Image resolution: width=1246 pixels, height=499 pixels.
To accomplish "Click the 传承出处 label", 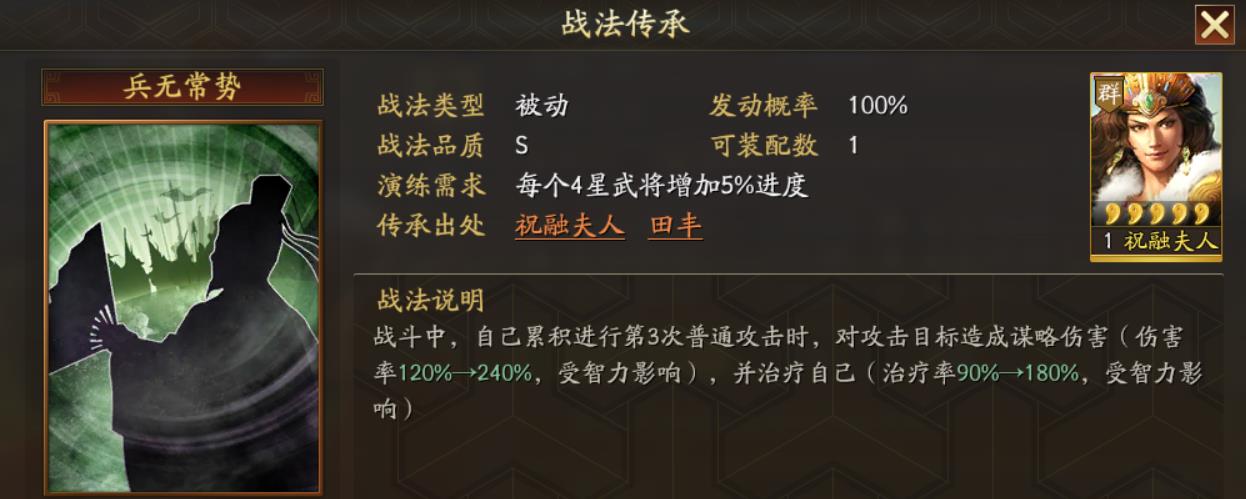I will tap(431, 225).
